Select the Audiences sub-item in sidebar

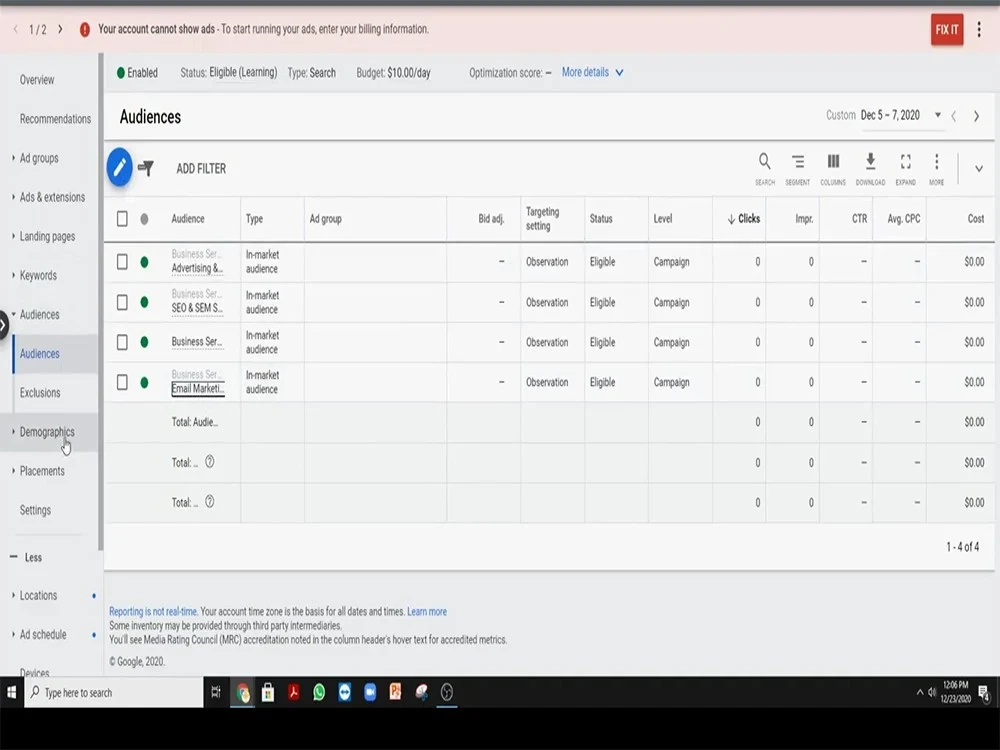click(x=40, y=354)
